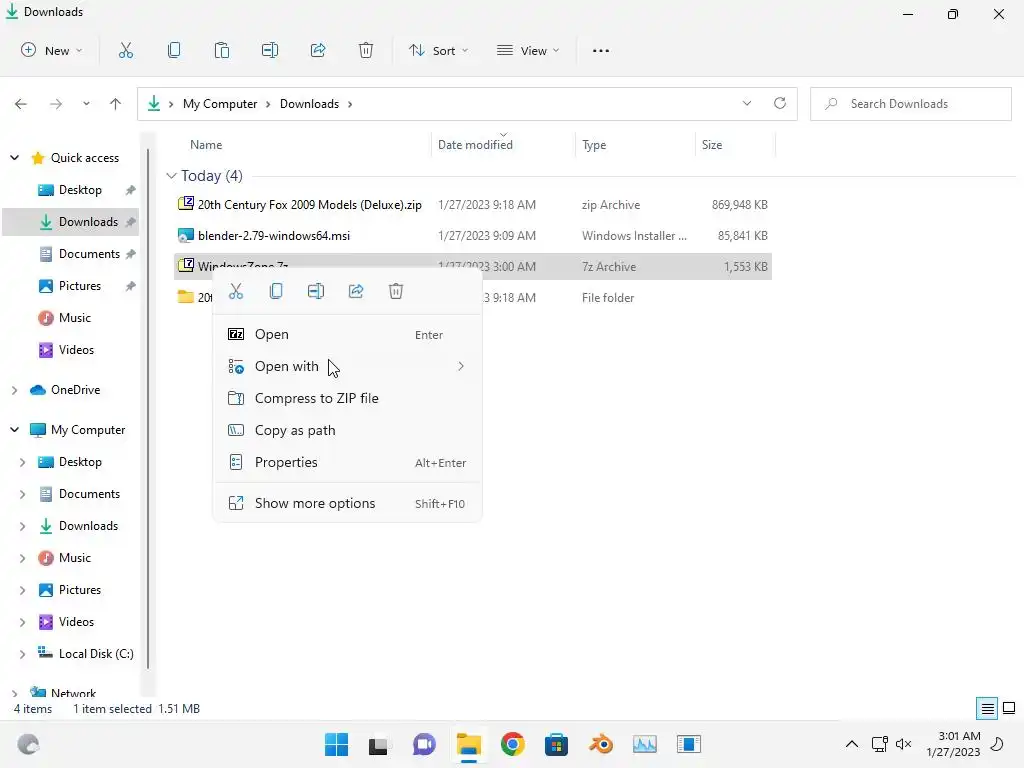This screenshot has width=1024, height=768.
Task: Refresh the Downloads folder
Action: click(780, 103)
